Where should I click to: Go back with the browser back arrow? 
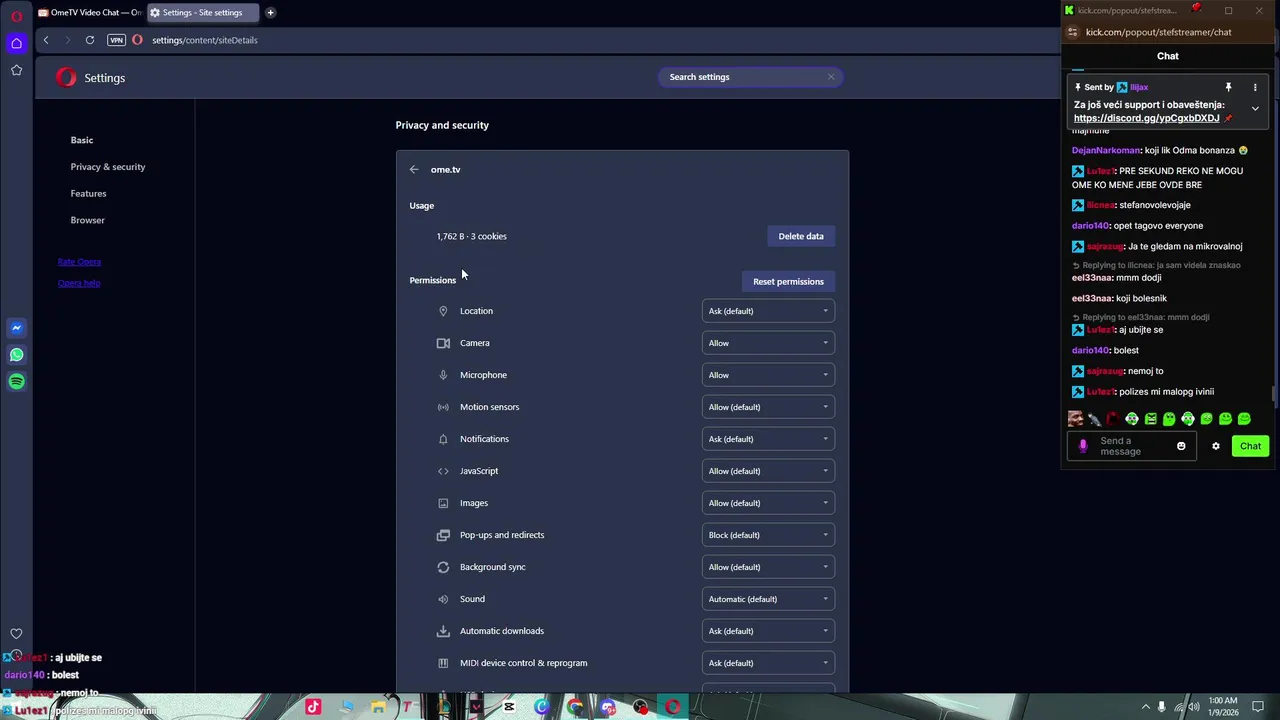(46, 40)
